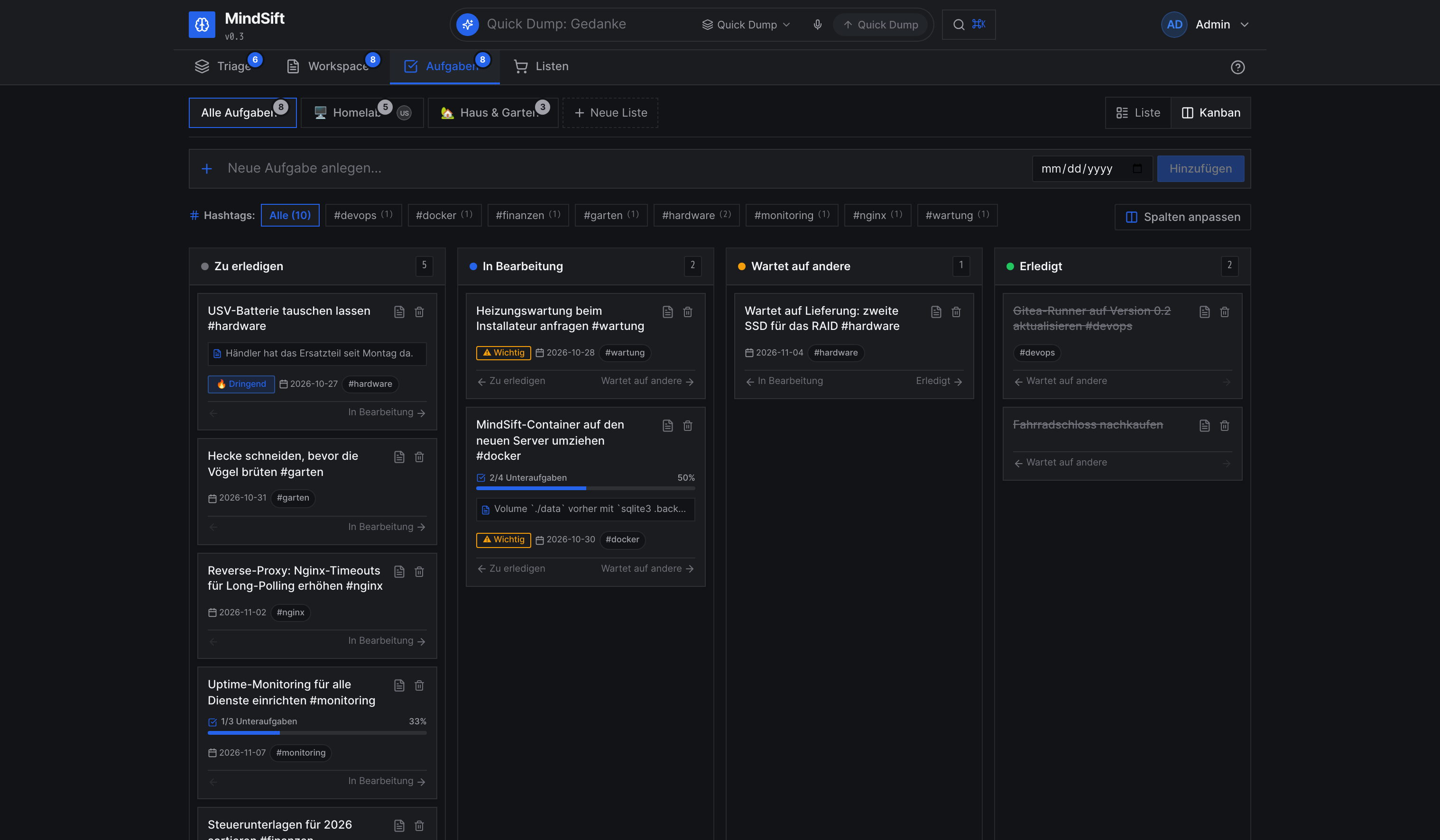Delete the Fahrradschloss nachkaufen task
Viewport: 1440px width, 840px height.
pyautogui.click(x=1224, y=425)
